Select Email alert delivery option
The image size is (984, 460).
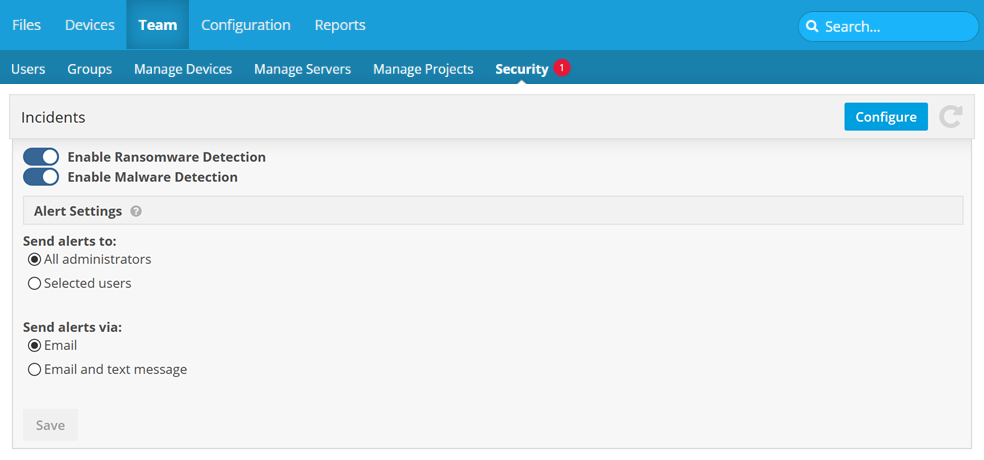35,346
